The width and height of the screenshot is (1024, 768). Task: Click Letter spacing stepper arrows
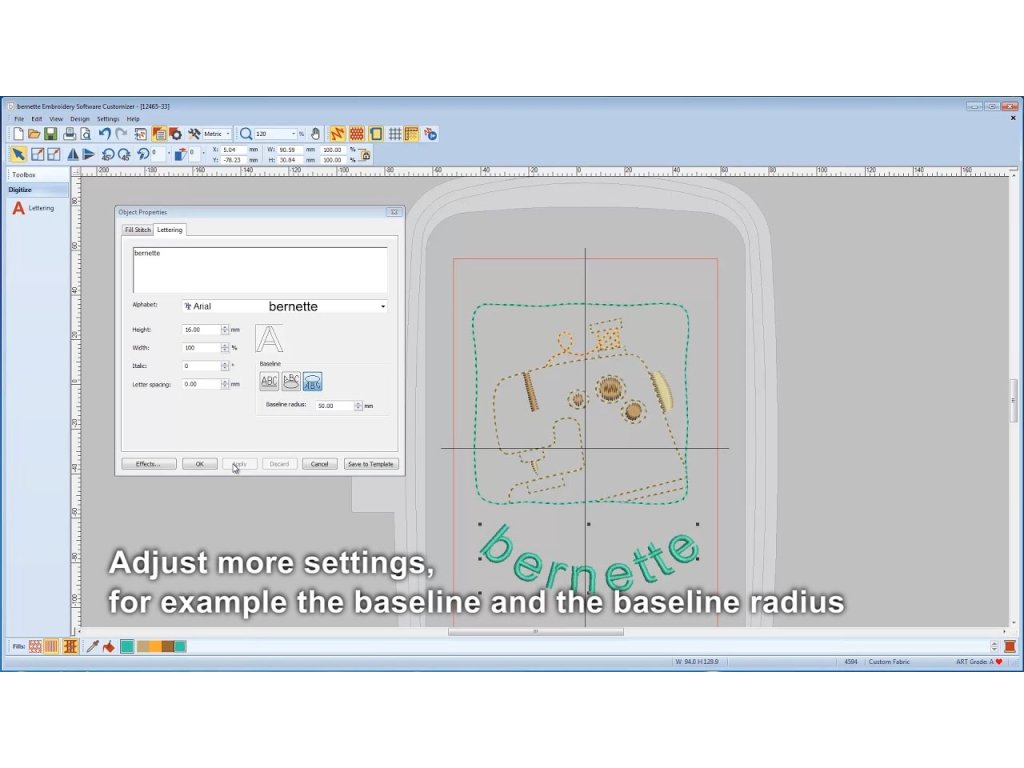[x=225, y=385]
